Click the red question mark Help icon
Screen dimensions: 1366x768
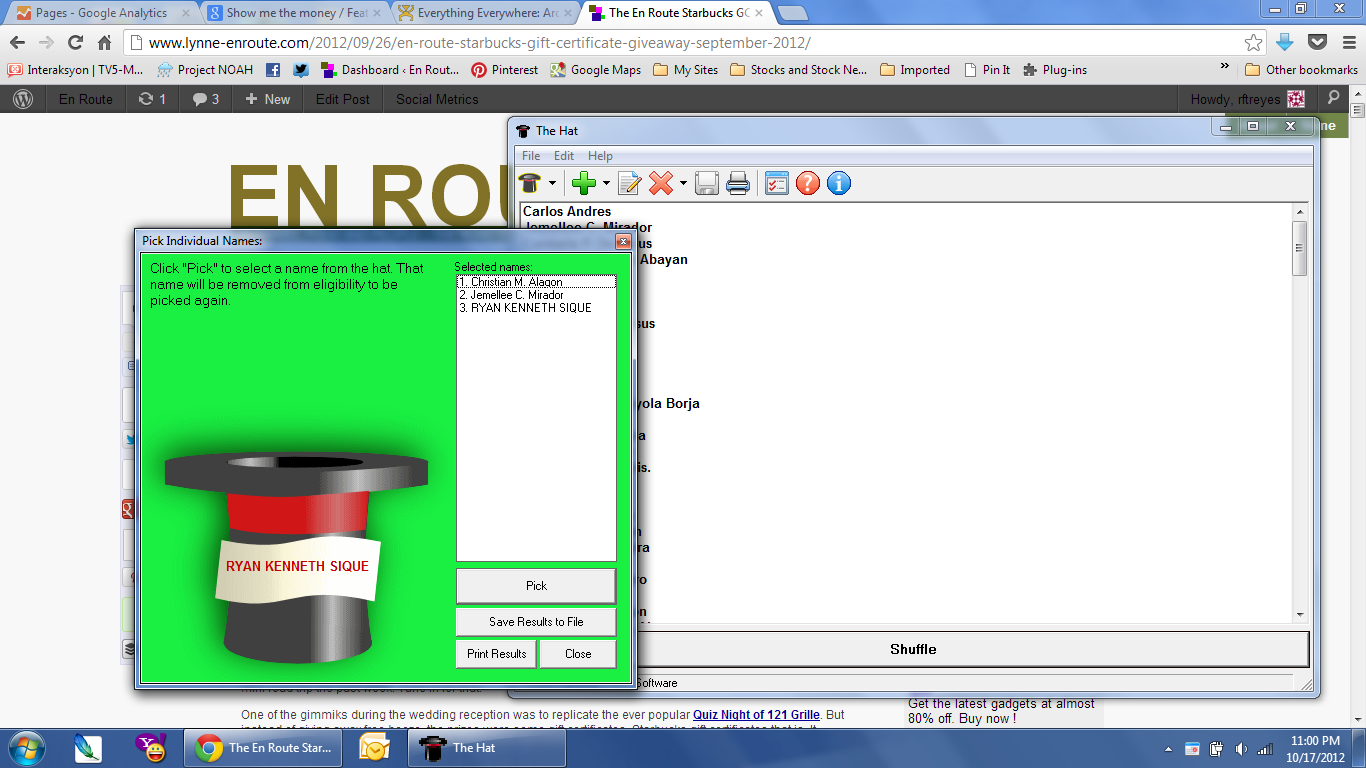coord(808,183)
